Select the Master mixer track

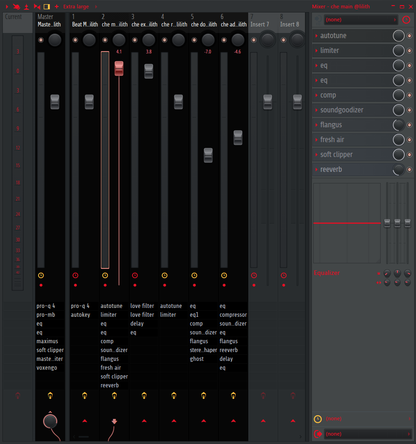pos(50,21)
